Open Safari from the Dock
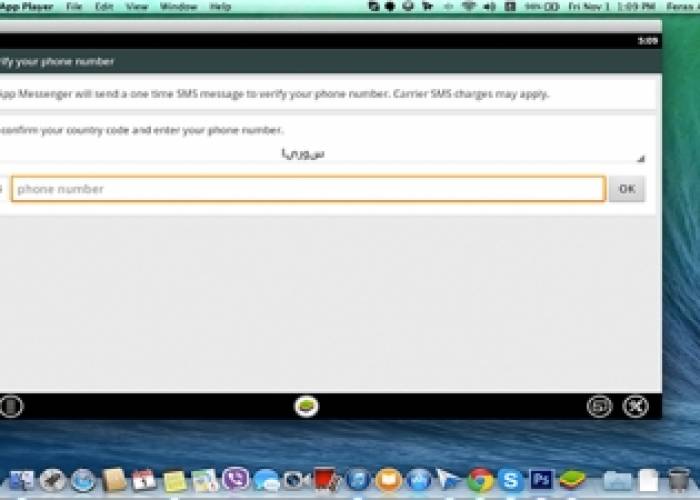Image resolution: width=700 pixels, height=500 pixels. coord(83,481)
